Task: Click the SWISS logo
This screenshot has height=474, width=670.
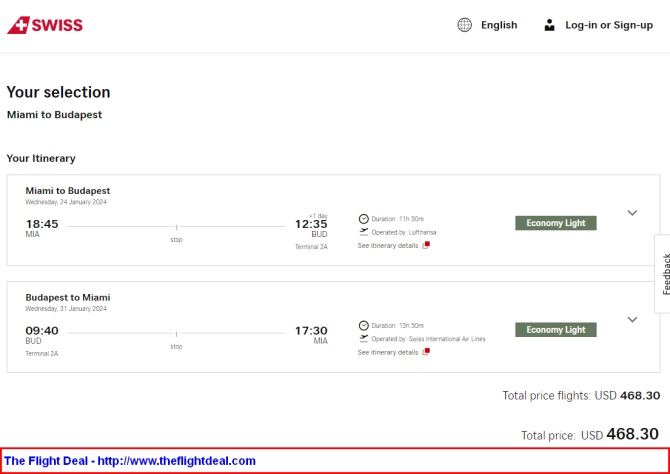Action: click(45, 25)
